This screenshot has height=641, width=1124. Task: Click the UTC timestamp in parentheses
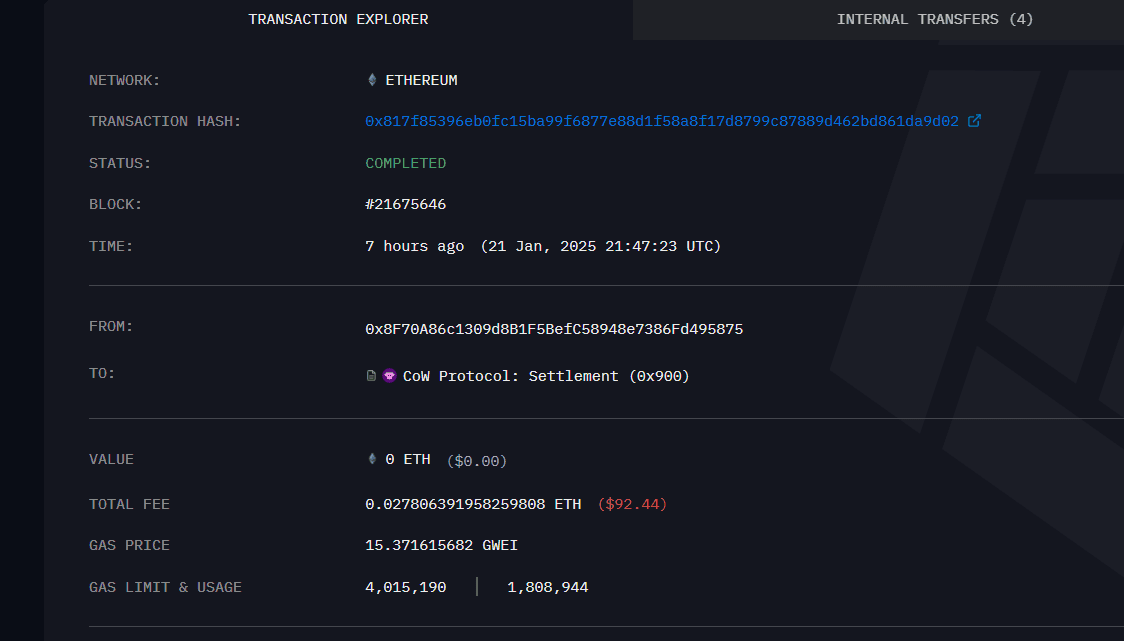point(600,246)
